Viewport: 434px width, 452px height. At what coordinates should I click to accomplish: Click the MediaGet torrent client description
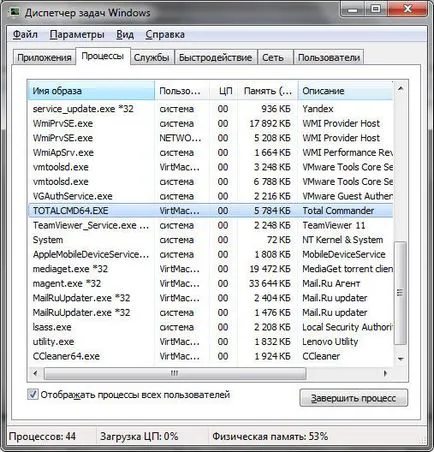tap(347, 269)
